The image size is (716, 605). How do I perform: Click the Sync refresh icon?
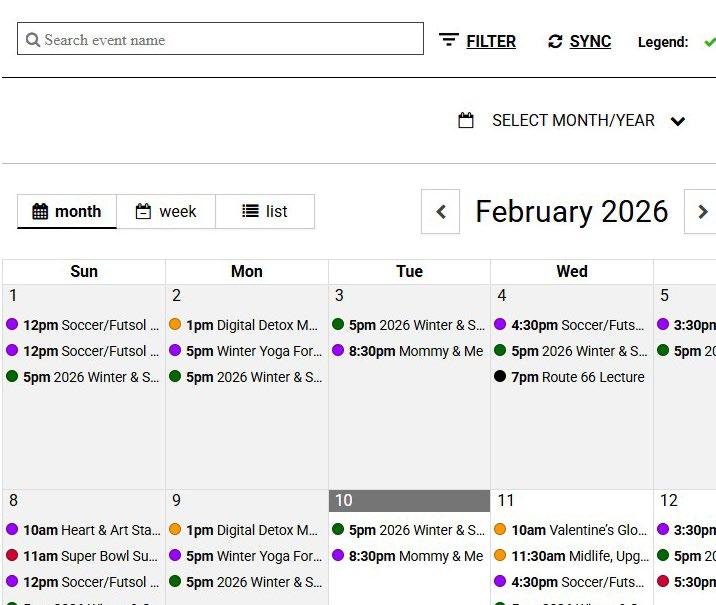coord(555,41)
